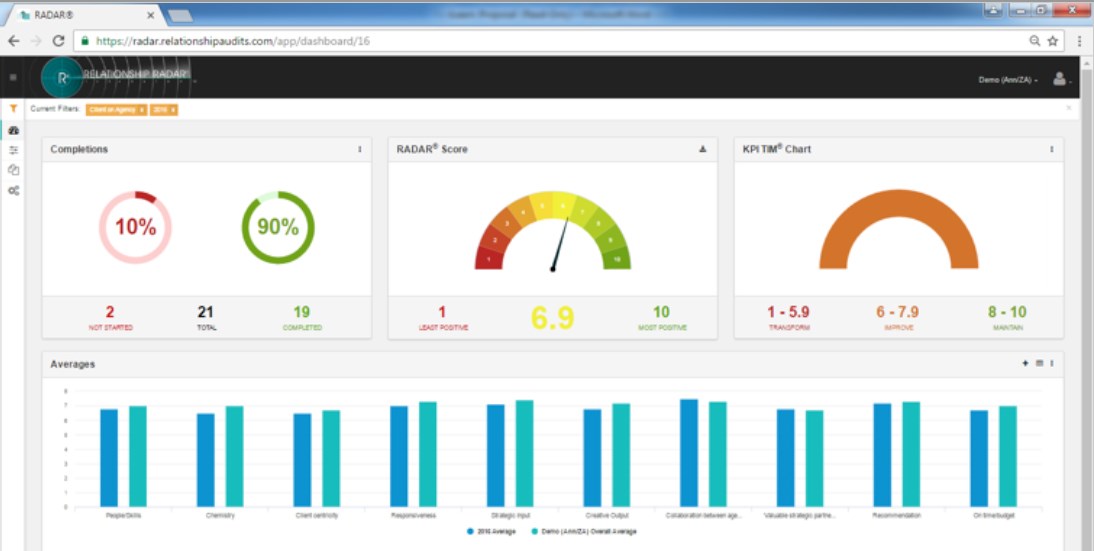Click the People/Skills 2016 average bar
Viewport: 1094px width, 551px height.
coord(109,458)
